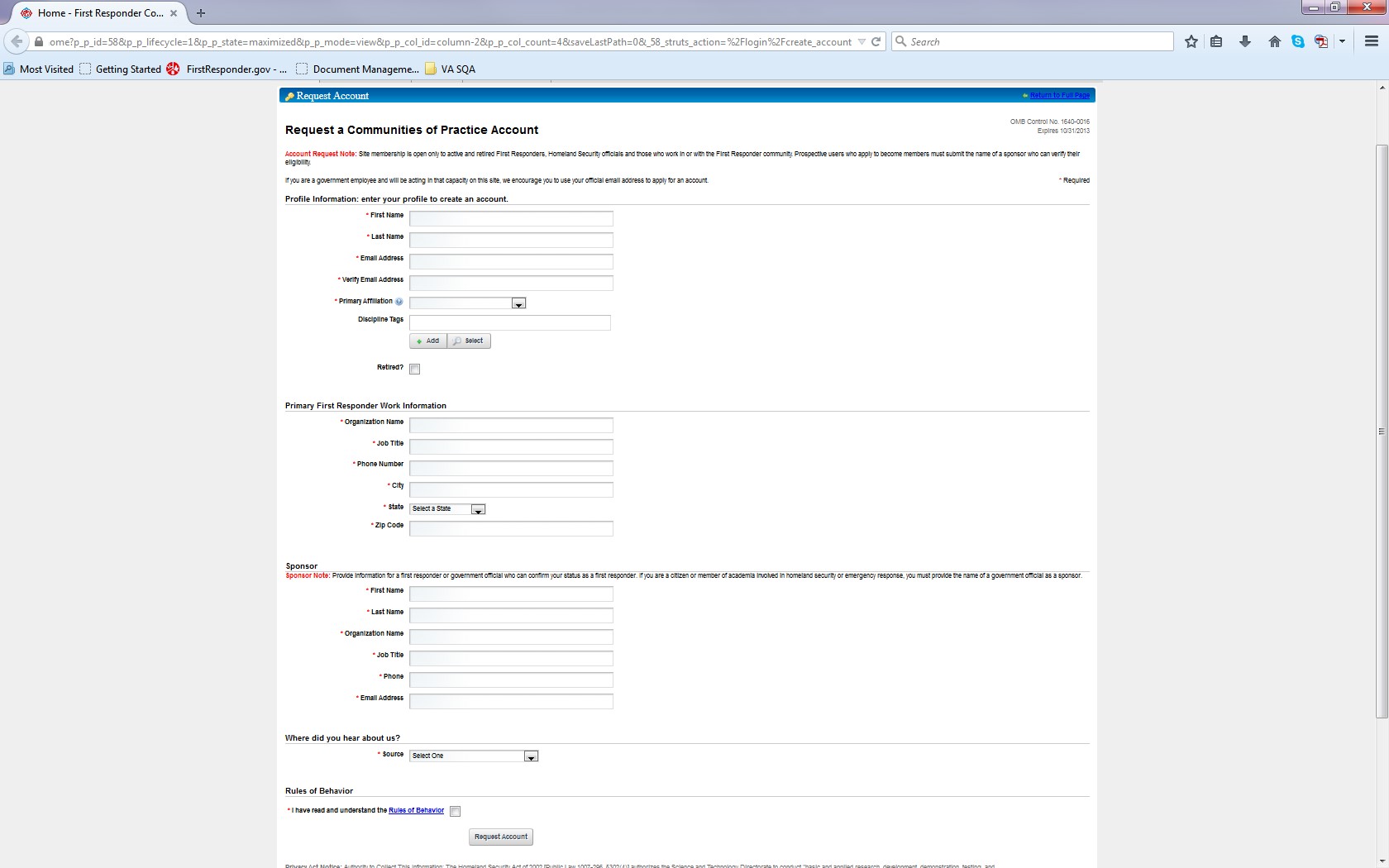Go to the browser home icon
Screen dimensions: 1389x868
[x=1274, y=41]
